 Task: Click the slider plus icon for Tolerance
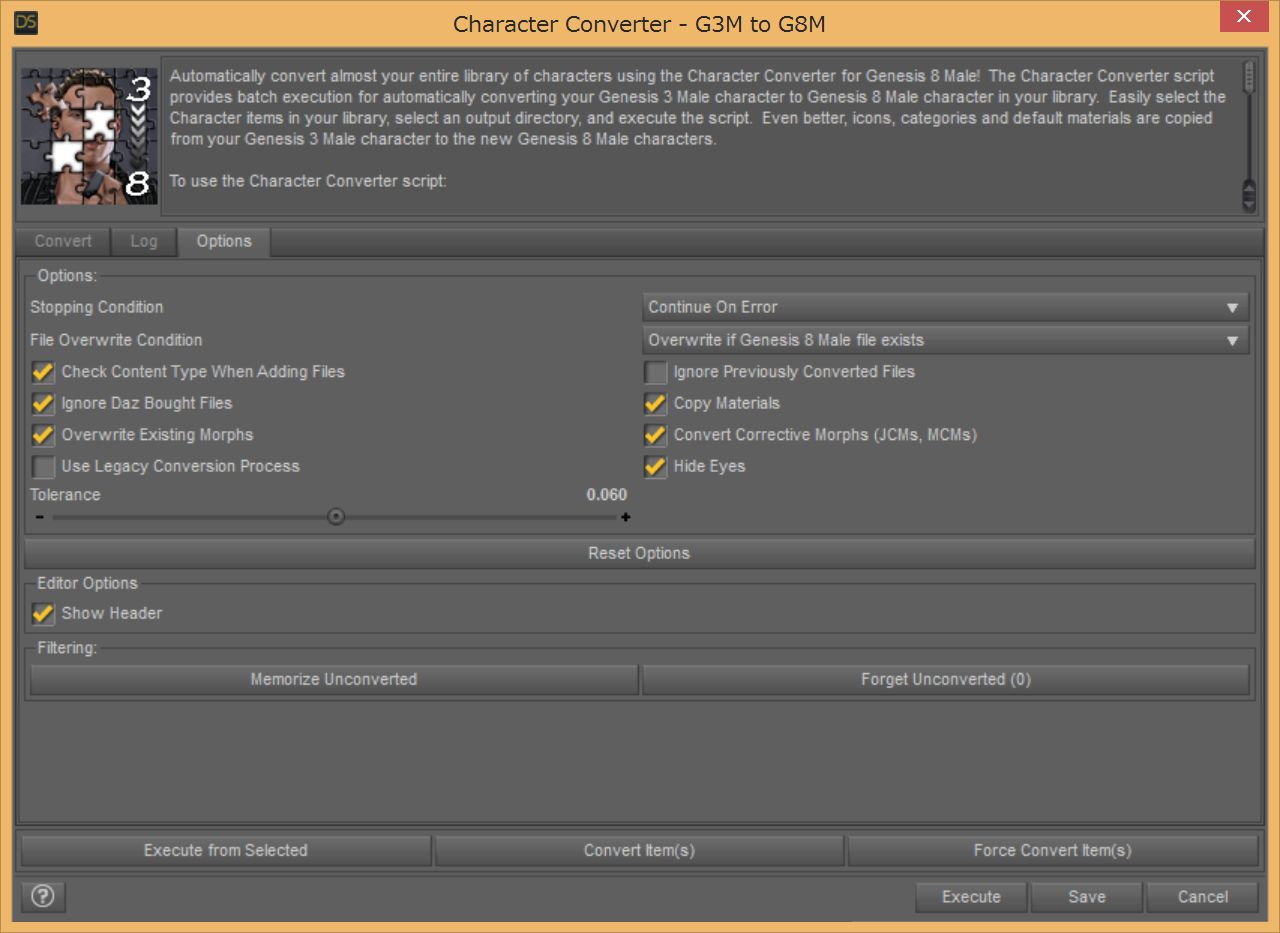coord(625,517)
